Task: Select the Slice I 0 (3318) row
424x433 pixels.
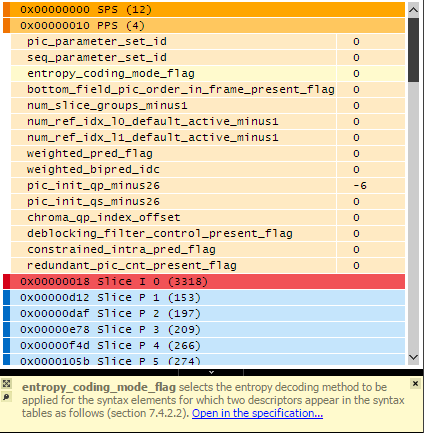Action: coord(204,281)
